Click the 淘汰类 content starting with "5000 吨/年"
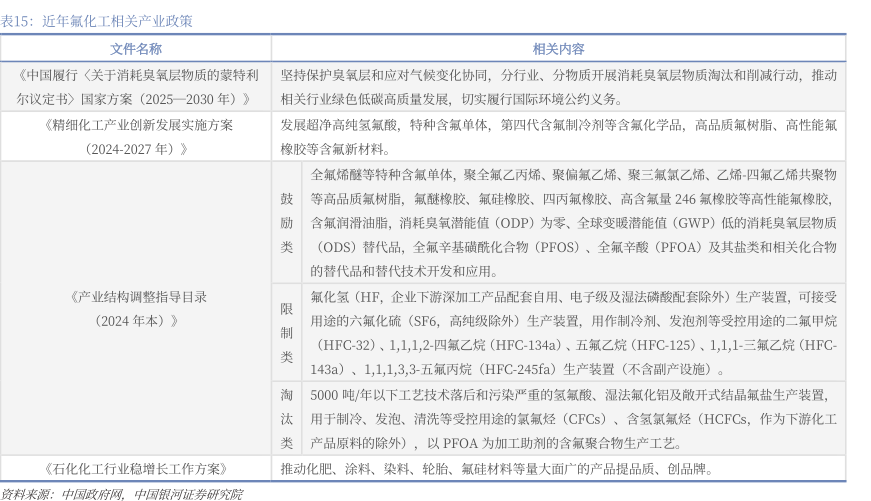871x501 pixels. point(573,418)
